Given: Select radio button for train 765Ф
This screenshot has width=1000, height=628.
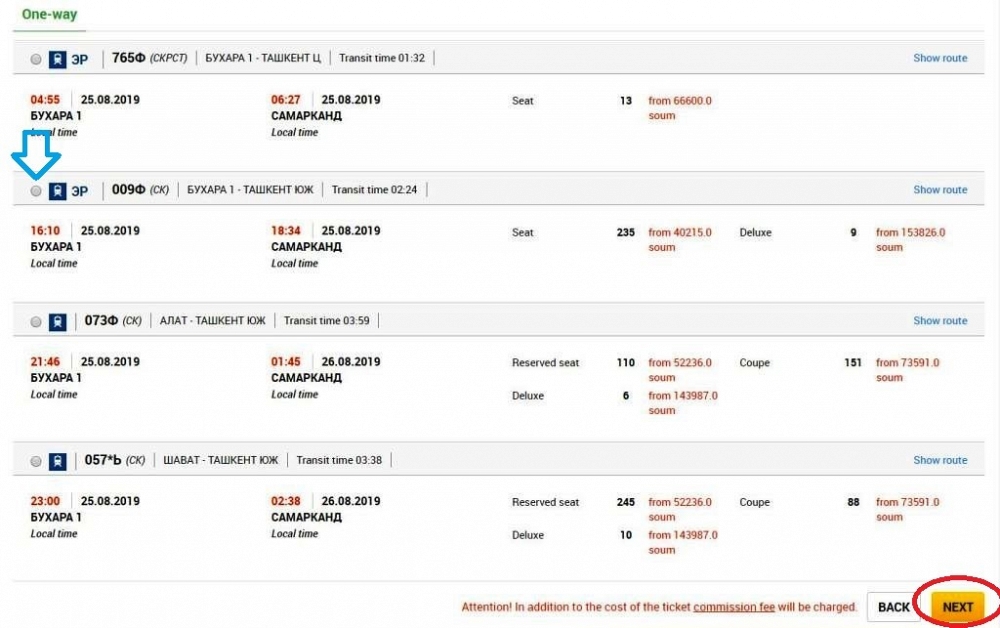Looking at the screenshot, I should click(36, 59).
